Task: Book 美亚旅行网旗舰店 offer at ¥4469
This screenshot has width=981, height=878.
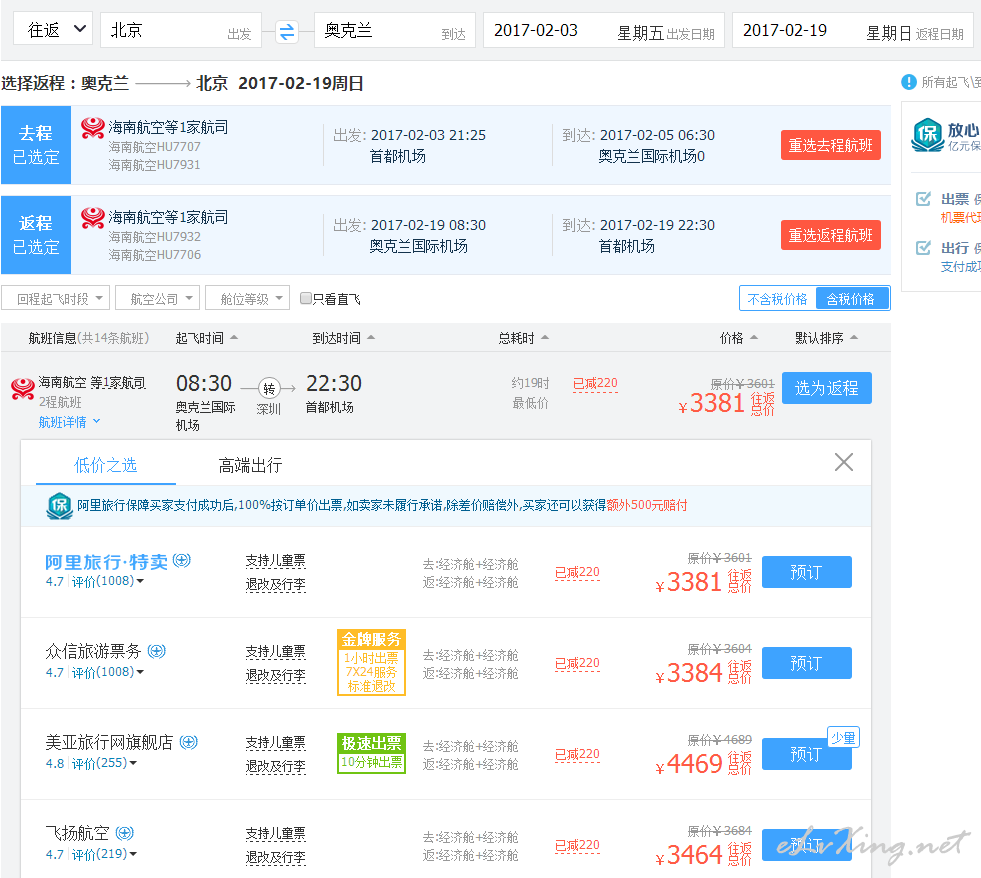Action: tap(806, 754)
